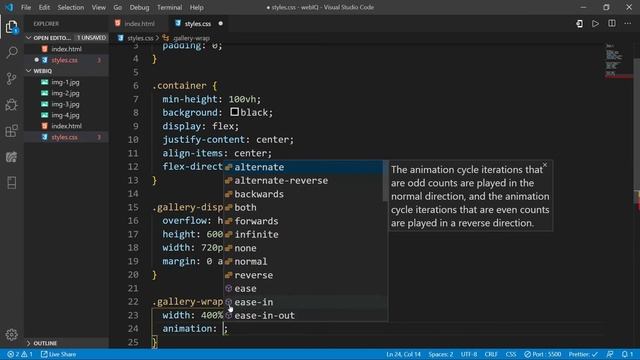Image resolution: width=640 pixels, height=360 pixels.
Task: Select styles.css under Open Editors
Action: tap(66, 60)
